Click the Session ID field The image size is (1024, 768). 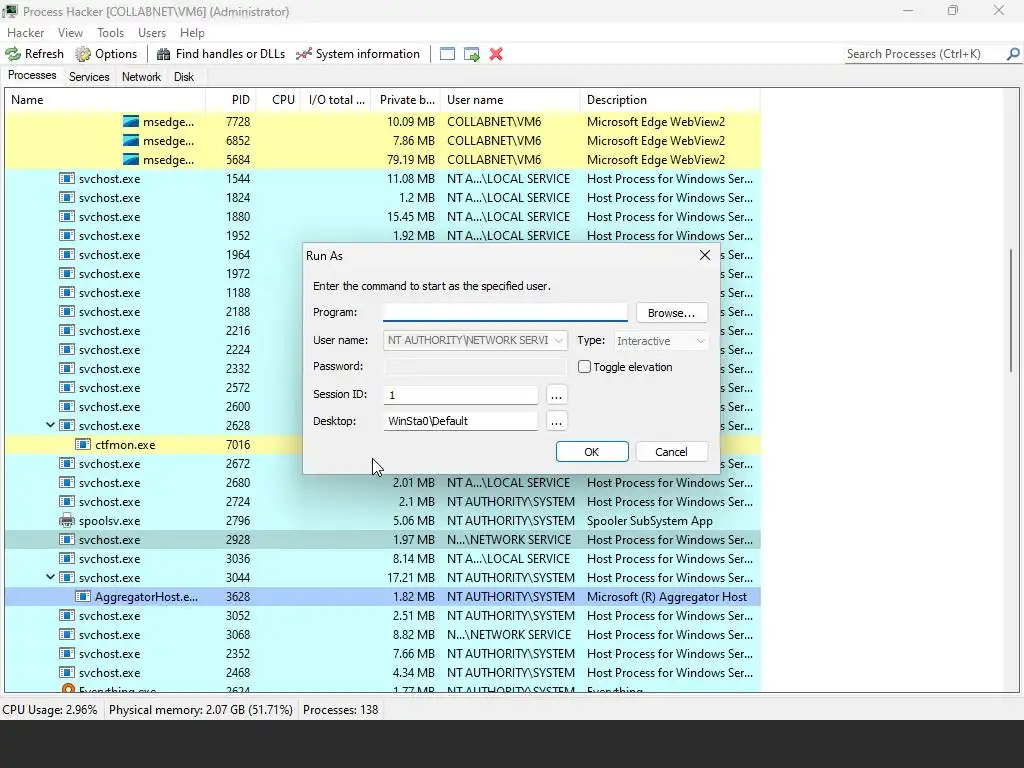coord(460,395)
